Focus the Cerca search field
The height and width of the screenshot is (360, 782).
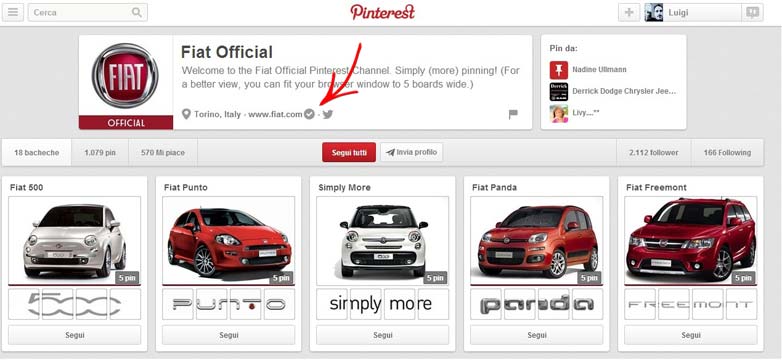[88, 12]
